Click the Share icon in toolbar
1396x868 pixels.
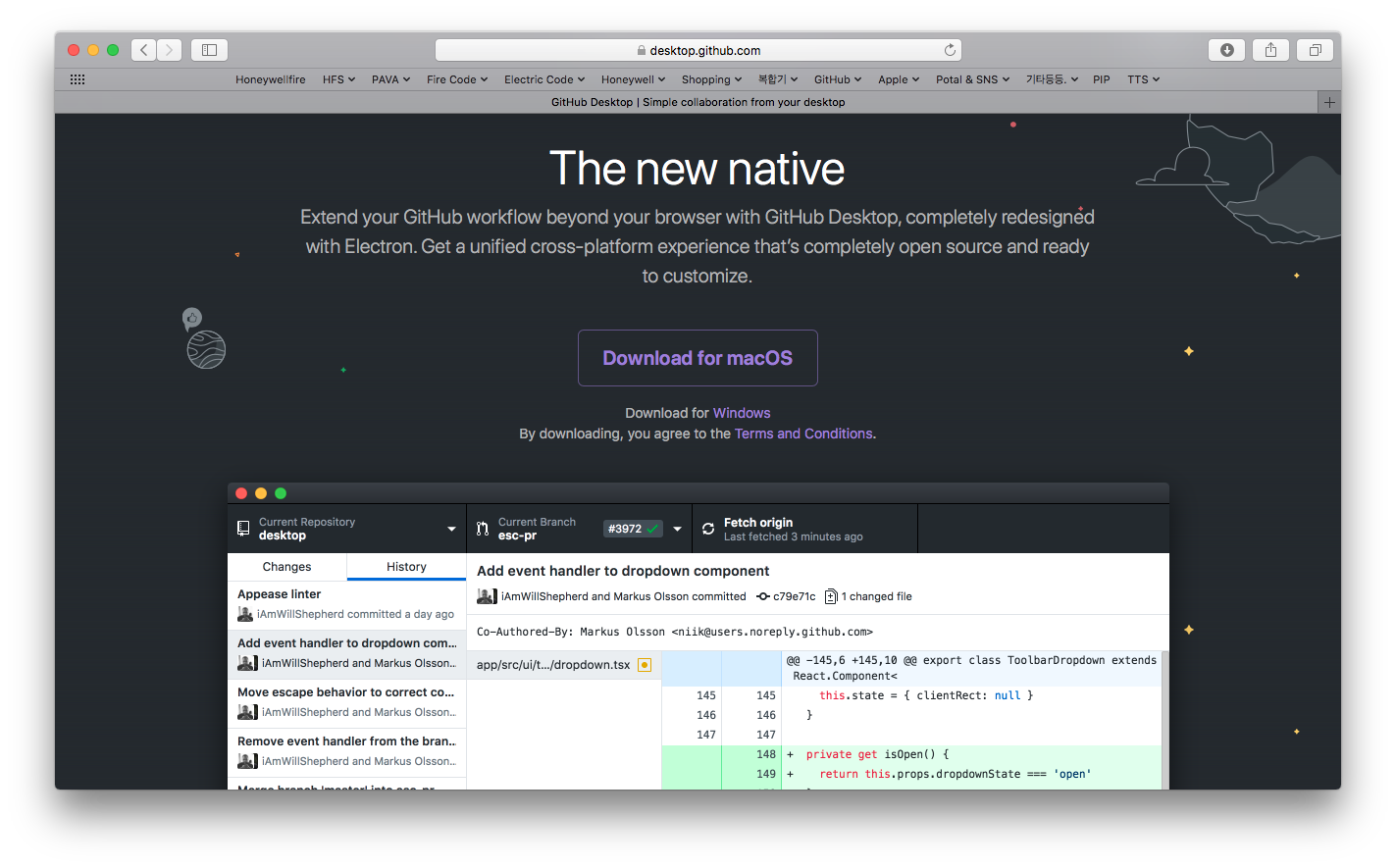(1270, 50)
